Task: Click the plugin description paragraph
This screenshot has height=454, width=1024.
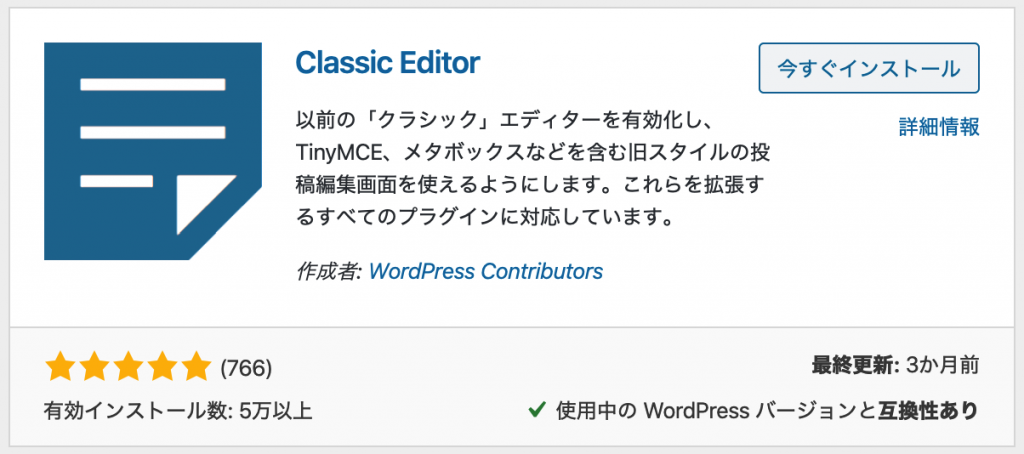Action: (x=532, y=167)
